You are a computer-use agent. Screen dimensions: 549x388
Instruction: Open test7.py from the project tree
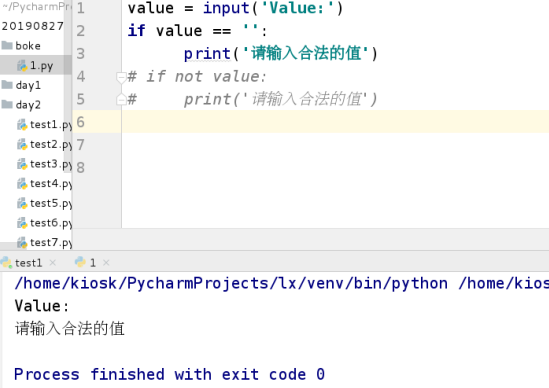[51, 242]
